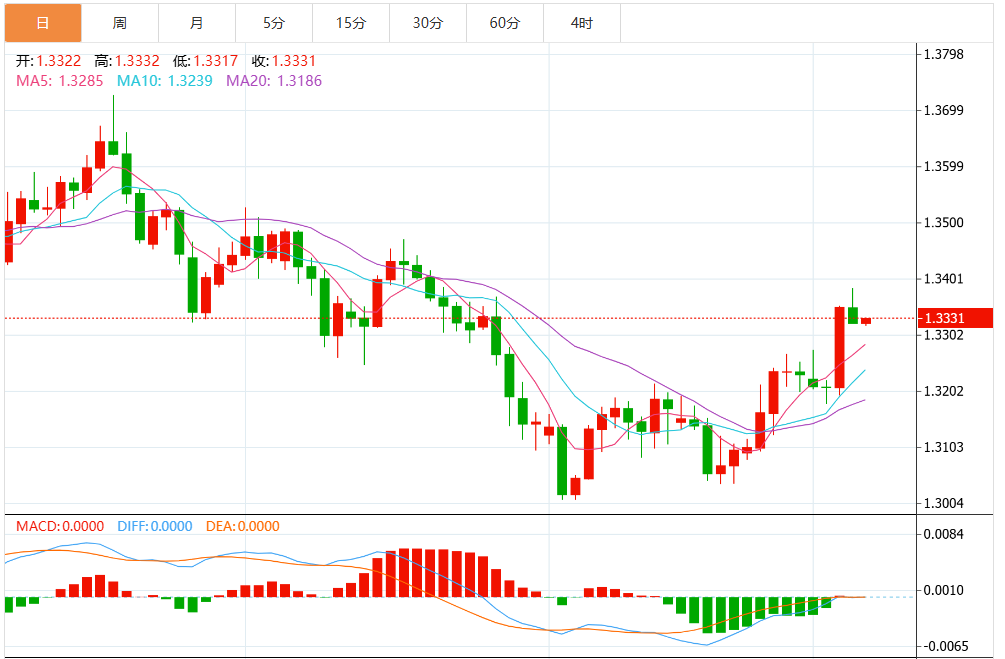Show the 30分 chart interval

click(427, 22)
